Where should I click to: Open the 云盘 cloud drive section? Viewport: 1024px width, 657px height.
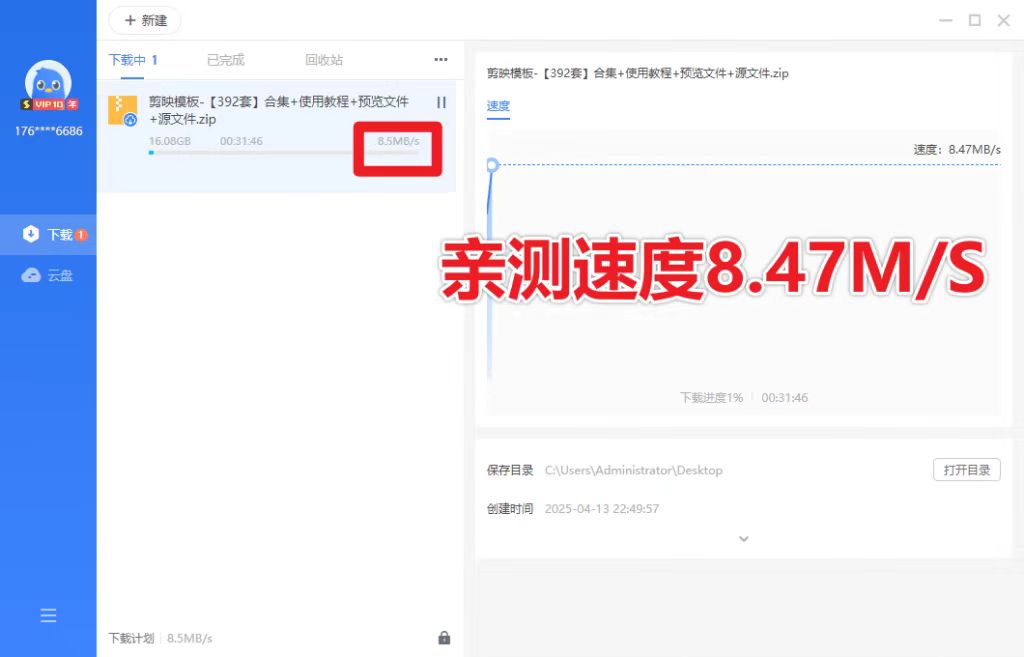tap(49, 275)
